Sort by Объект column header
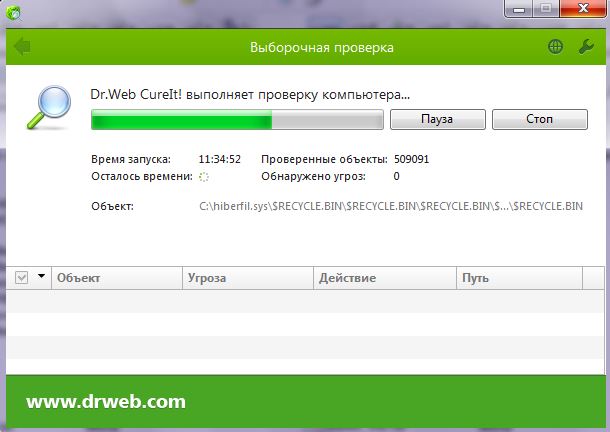This screenshot has width=610, height=432. pos(117,278)
